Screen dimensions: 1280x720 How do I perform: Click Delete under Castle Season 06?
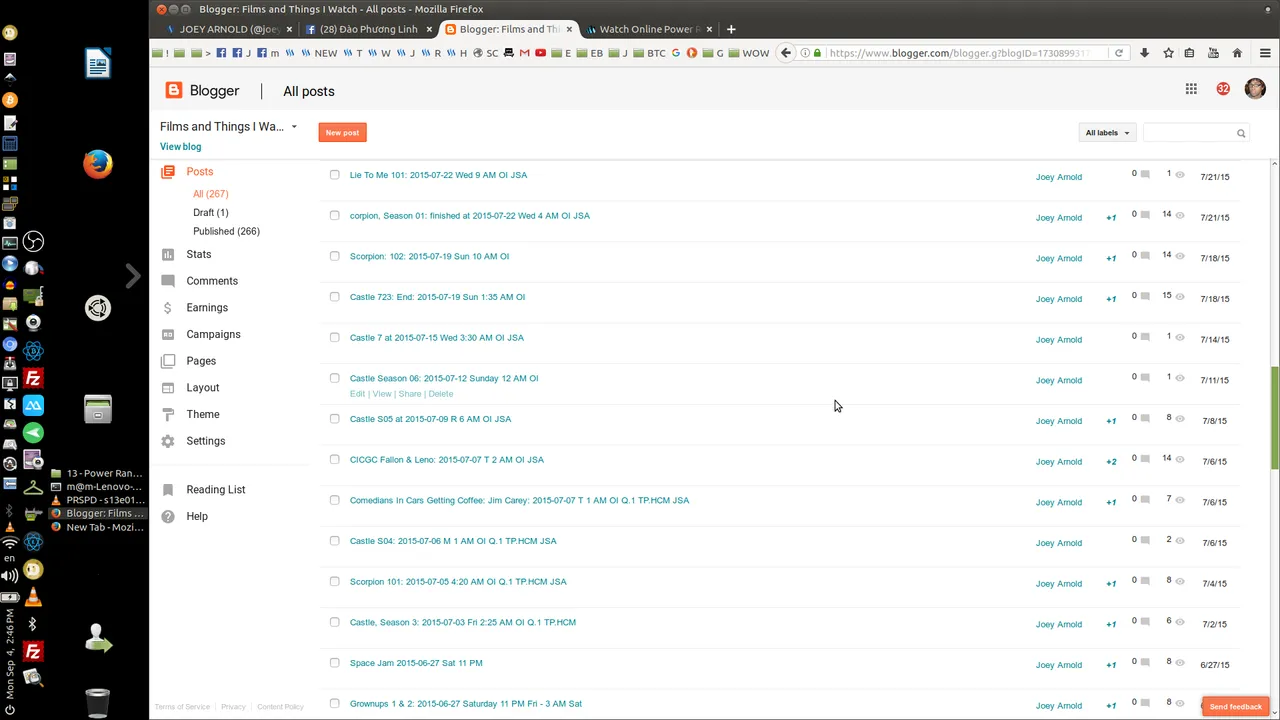click(x=441, y=394)
